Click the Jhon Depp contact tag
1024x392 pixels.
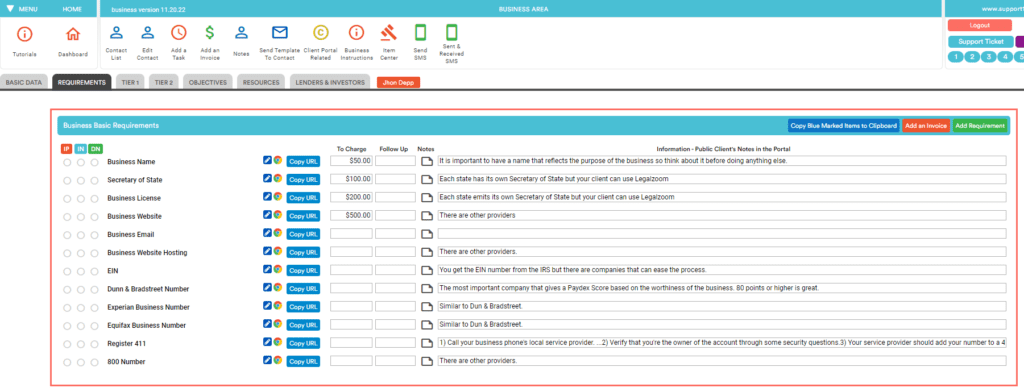click(398, 82)
